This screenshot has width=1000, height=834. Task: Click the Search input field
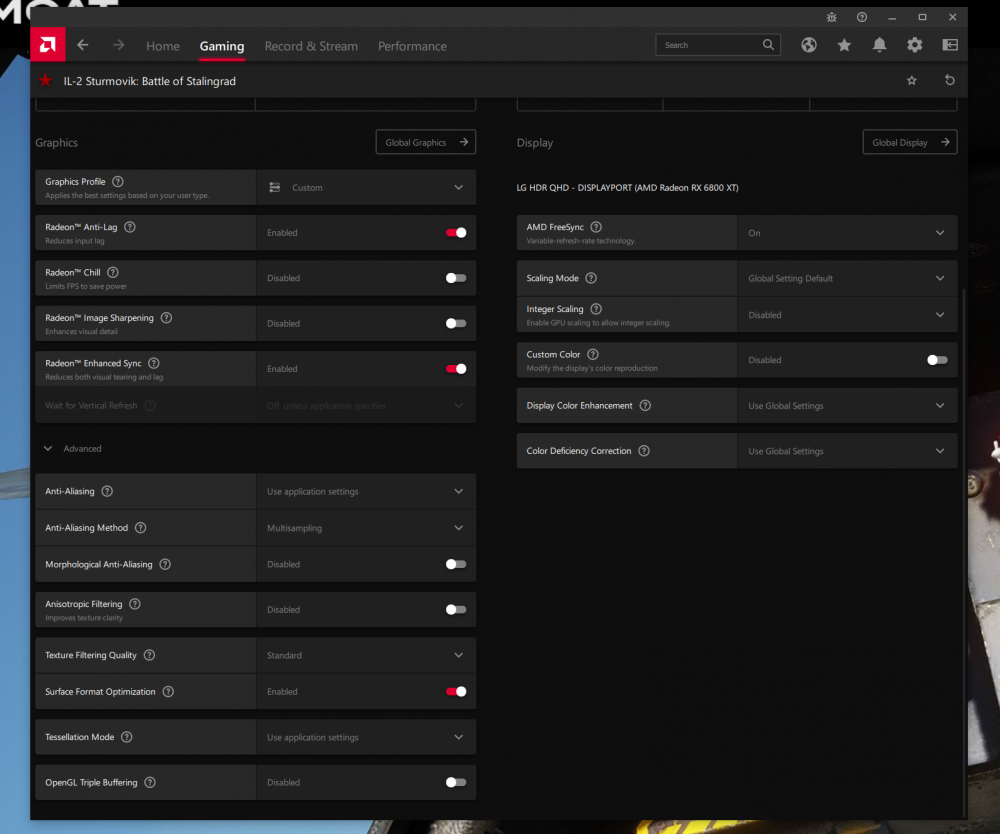tap(710, 45)
